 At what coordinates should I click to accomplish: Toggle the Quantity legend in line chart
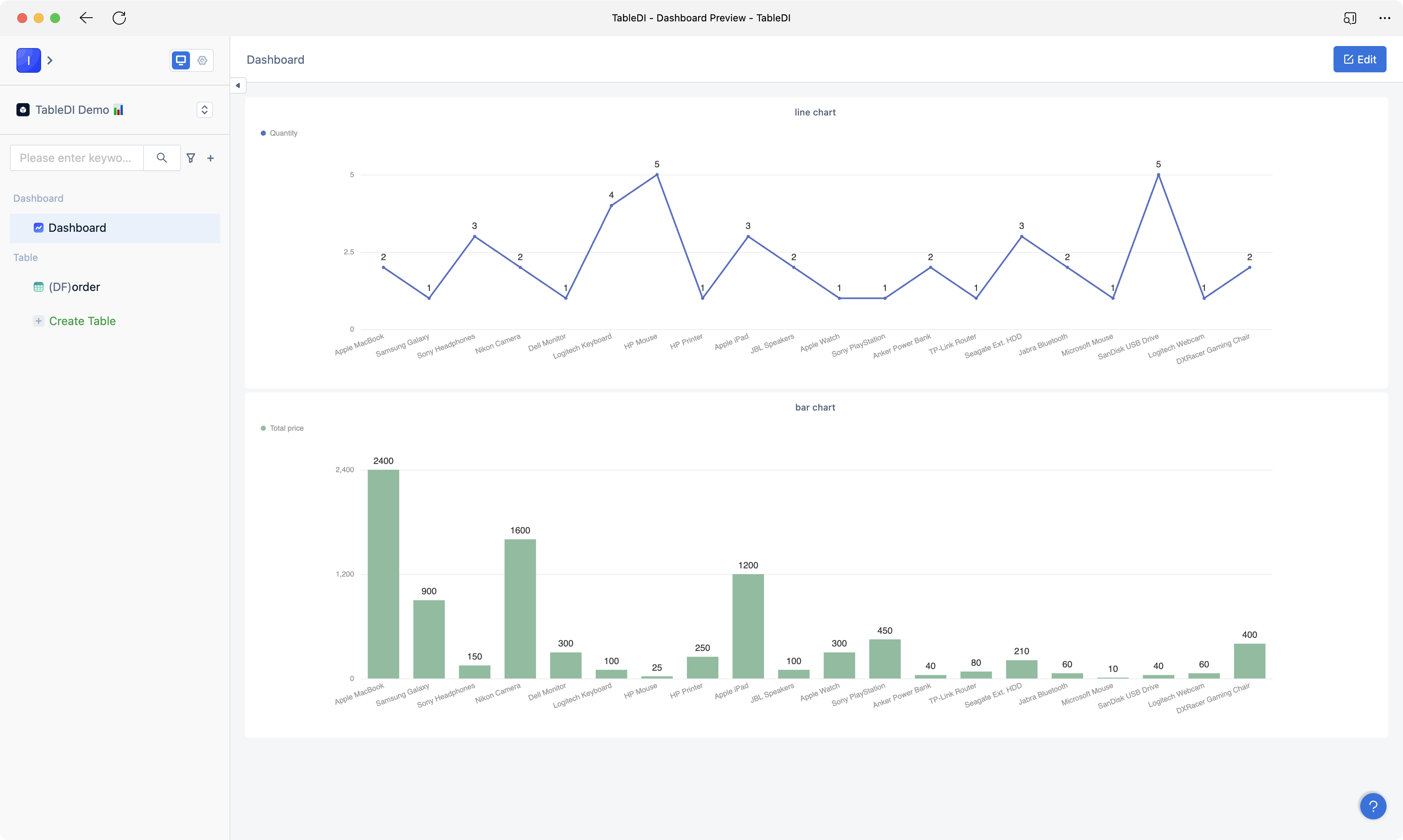[278, 133]
